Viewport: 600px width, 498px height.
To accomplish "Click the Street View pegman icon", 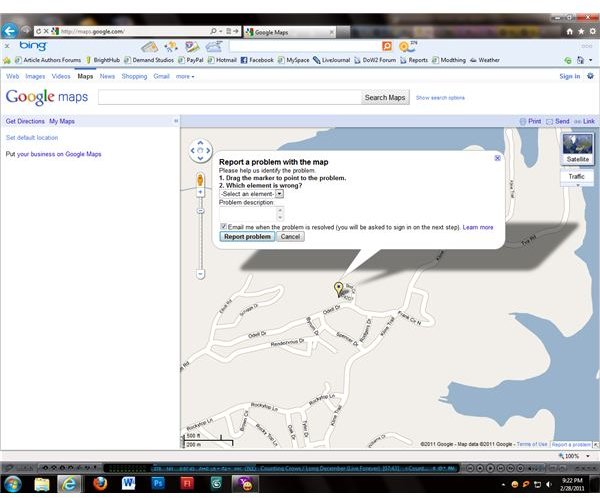I will pyautogui.click(x=200, y=180).
